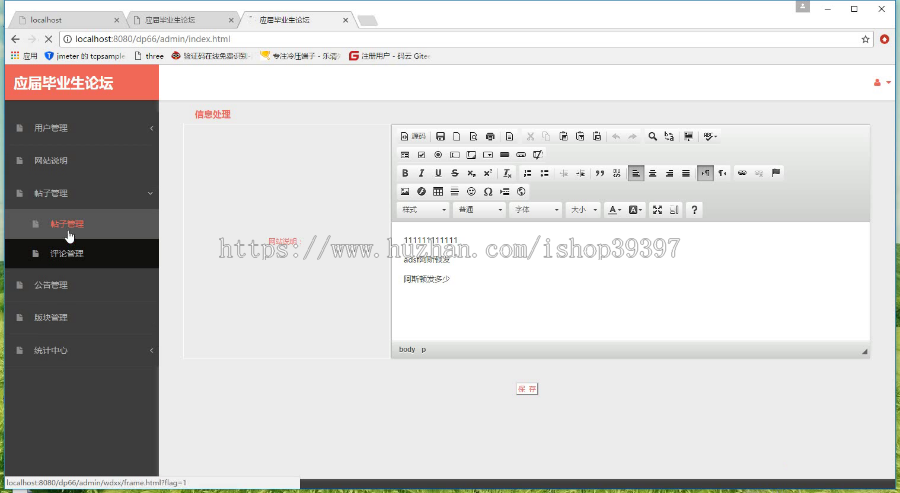The image size is (900, 493).
Task: Collapse the 帖子管理 parent menu
Action: click(x=82, y=193)
